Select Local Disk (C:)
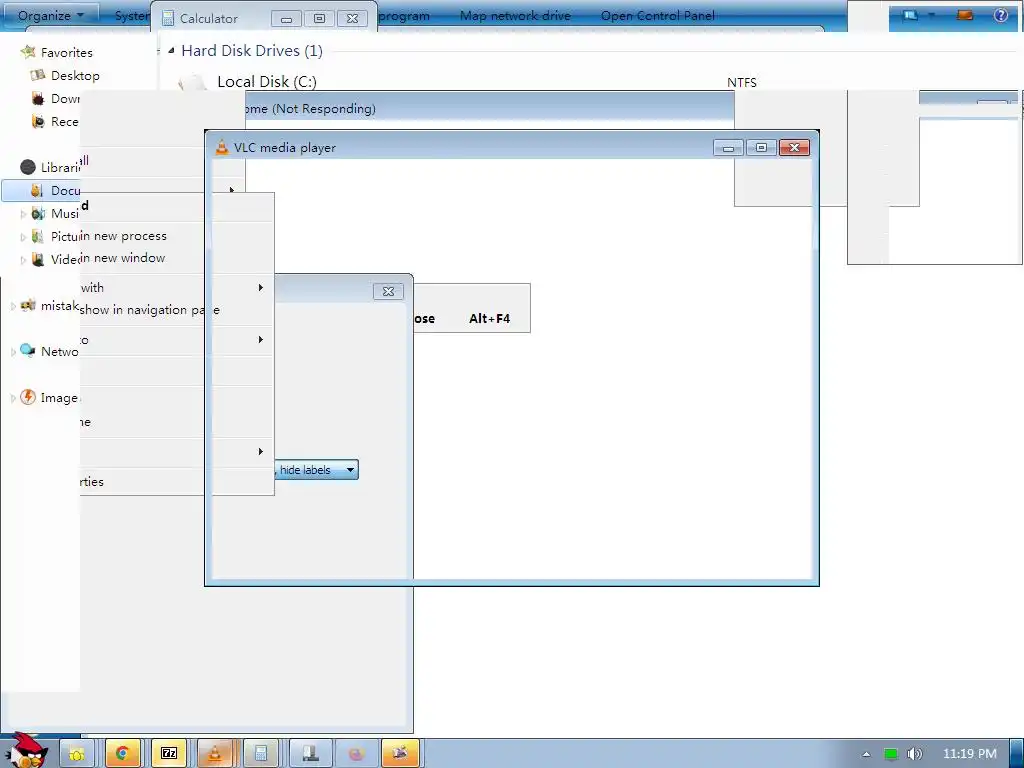Image resolution: width=1024 pixels, height=768 pixels. point(266,82)
